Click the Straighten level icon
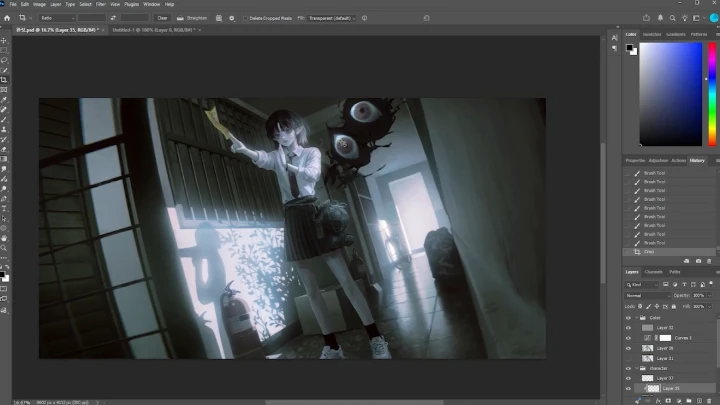The height and width of the screenshot is (405, 720). pyautogui.click(x=180, y=18)
